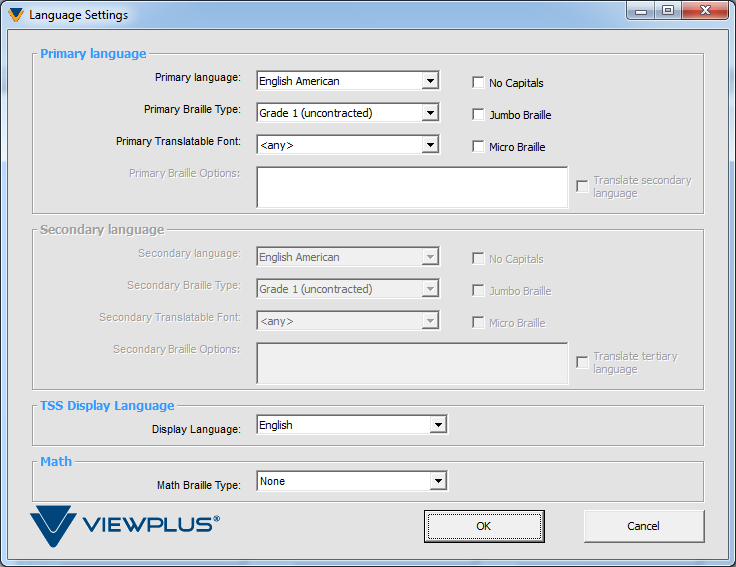Check the primary Micro Braille option

[479, 147]
